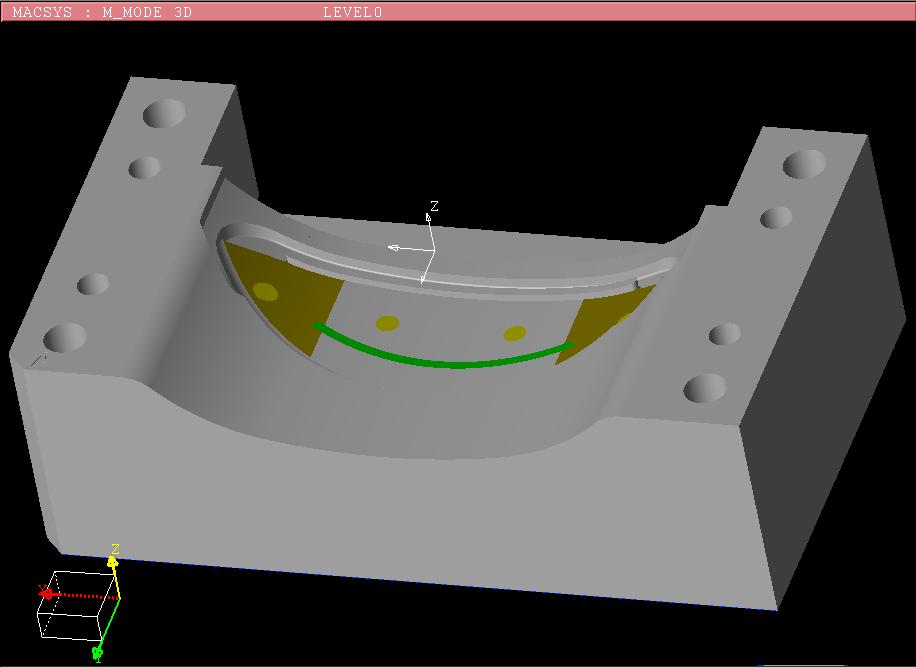Select the large hole at left flange far end
The image size is (916, 667).
coord(164,113)
